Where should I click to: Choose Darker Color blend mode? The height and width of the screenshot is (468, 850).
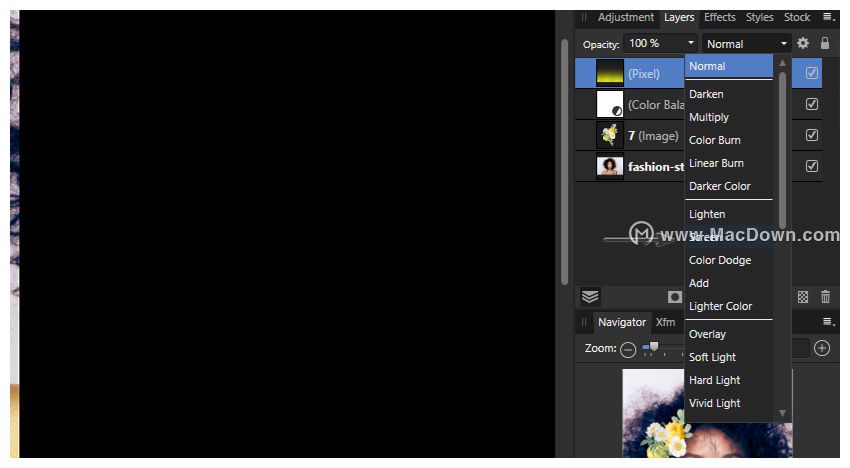(x=729, y=186)
